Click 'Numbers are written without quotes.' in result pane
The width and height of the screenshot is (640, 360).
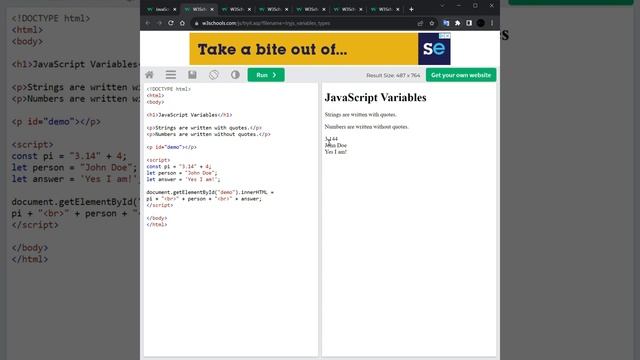pos(366,127)
